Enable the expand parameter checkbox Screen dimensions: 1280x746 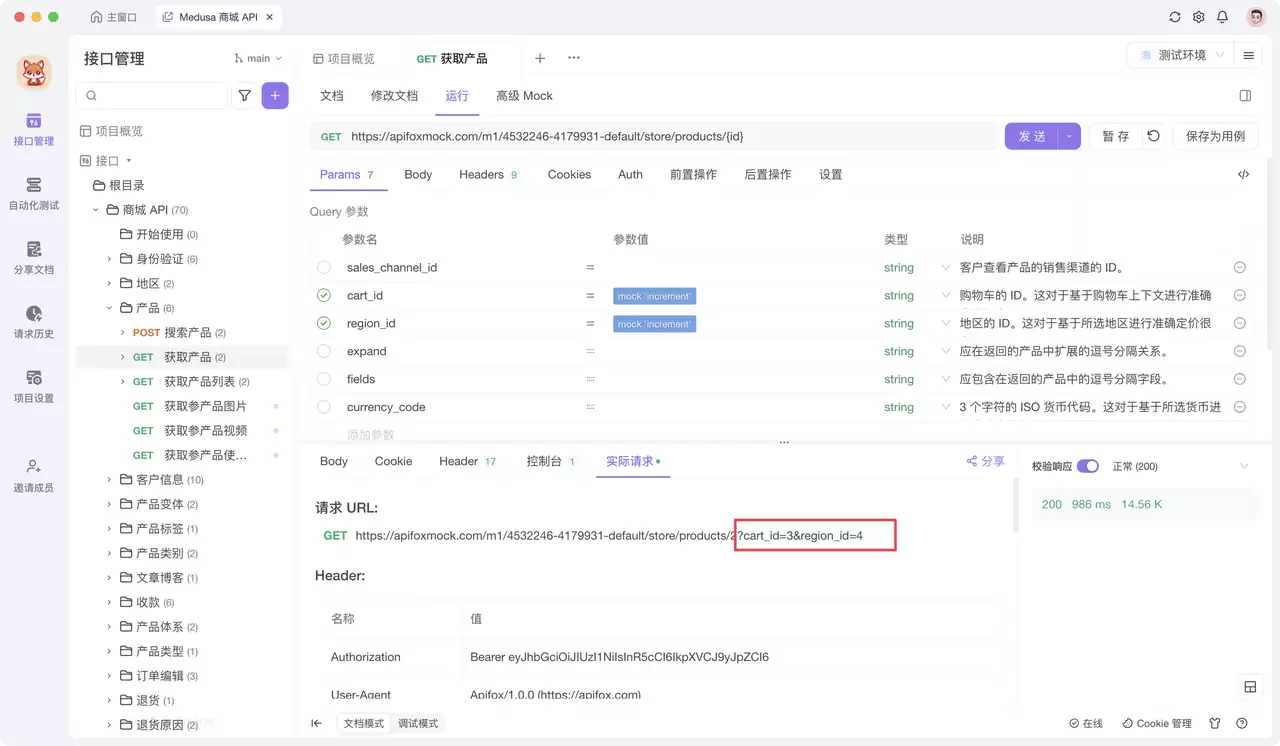[324, 351]
